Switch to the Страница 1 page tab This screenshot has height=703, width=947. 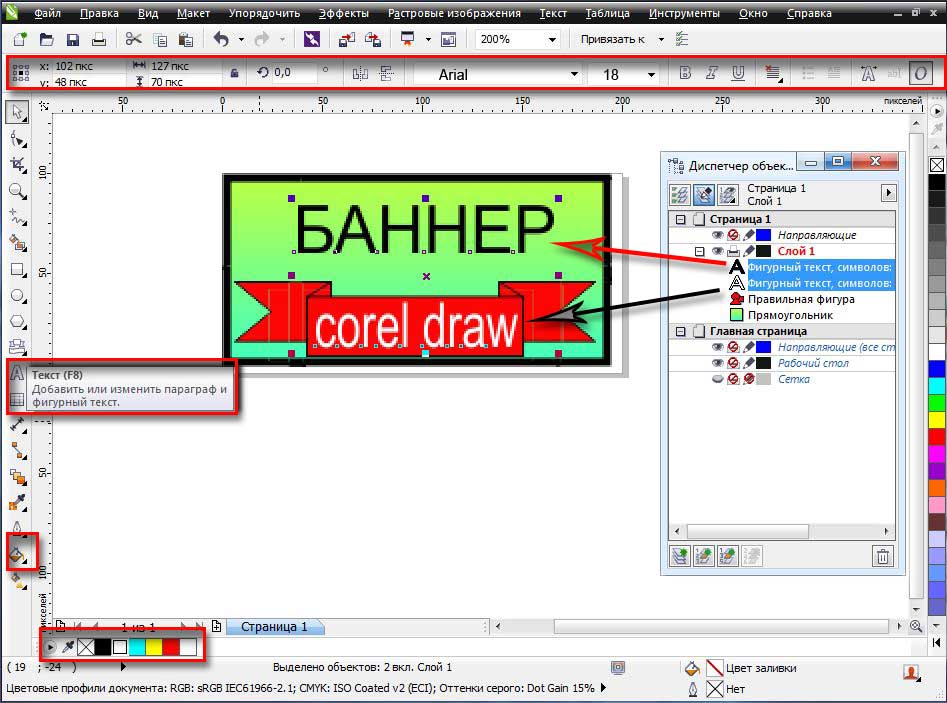tap(274, 627)
